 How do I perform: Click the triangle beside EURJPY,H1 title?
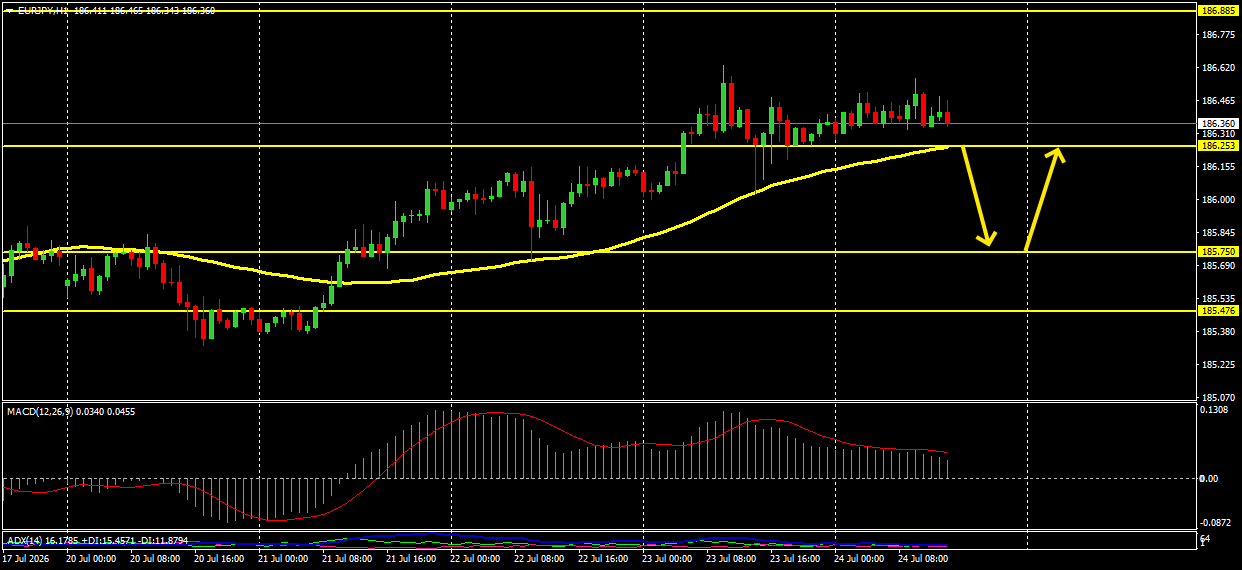(x=9, y=10)
